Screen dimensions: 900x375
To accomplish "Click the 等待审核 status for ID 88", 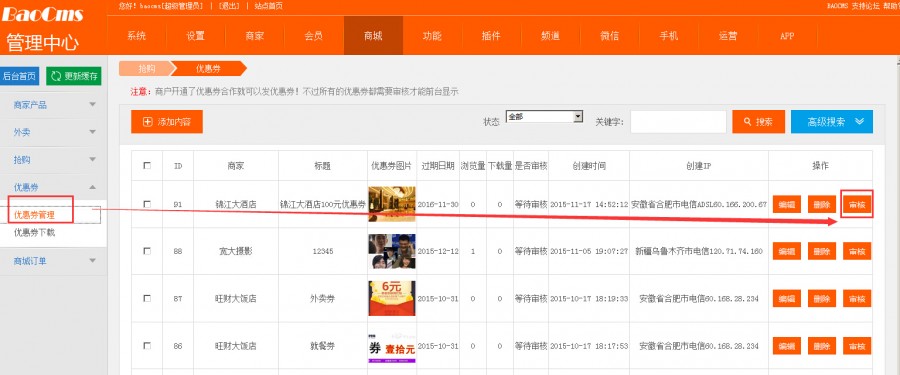I will (x=531, y=251).
